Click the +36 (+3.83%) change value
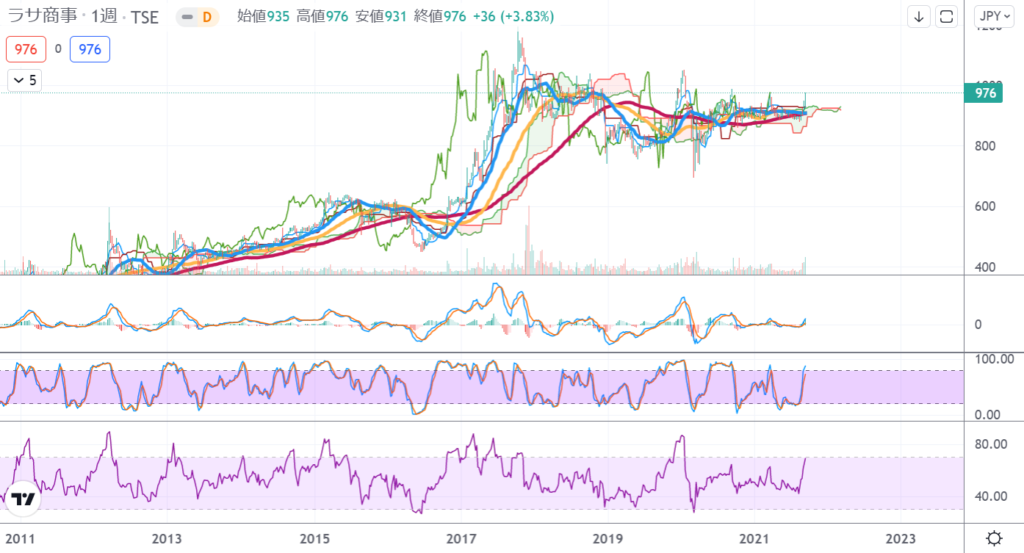1024x553 pixels. pos(513,16)
